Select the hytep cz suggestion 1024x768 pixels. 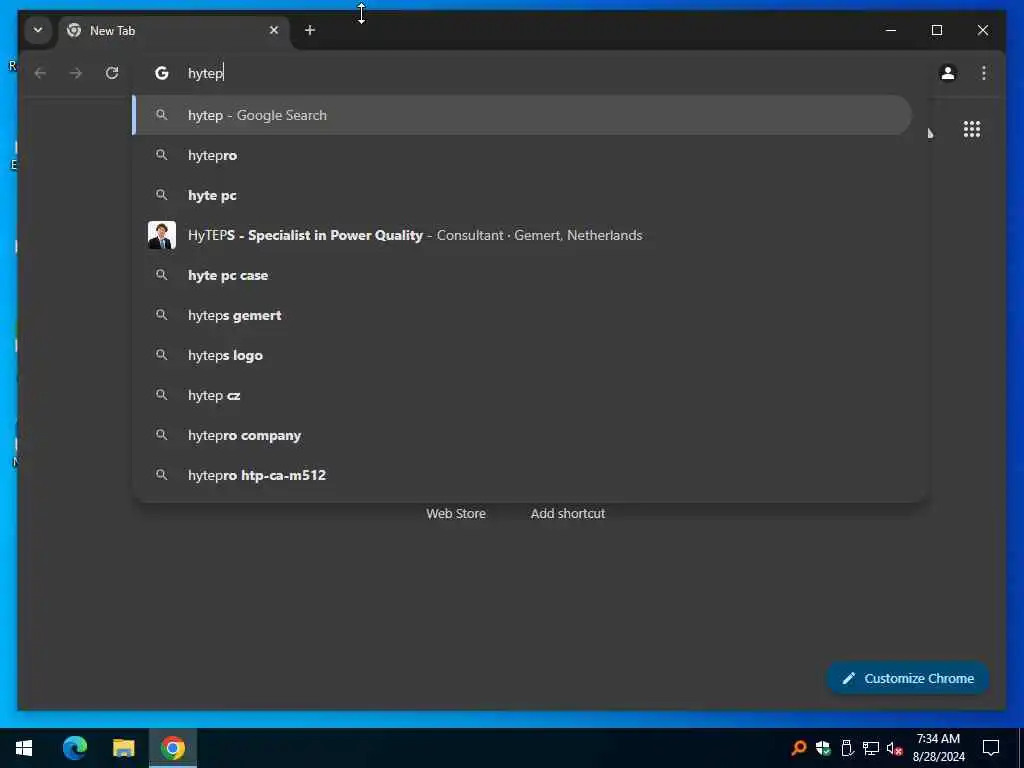[521, 395]
